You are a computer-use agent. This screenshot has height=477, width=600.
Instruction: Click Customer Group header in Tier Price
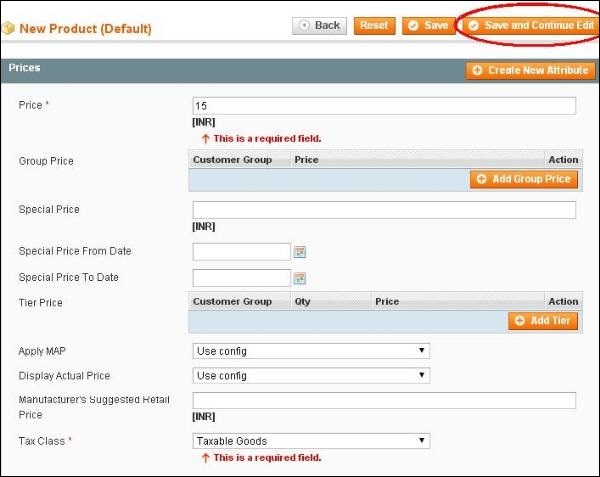click(x=232, y=301)
